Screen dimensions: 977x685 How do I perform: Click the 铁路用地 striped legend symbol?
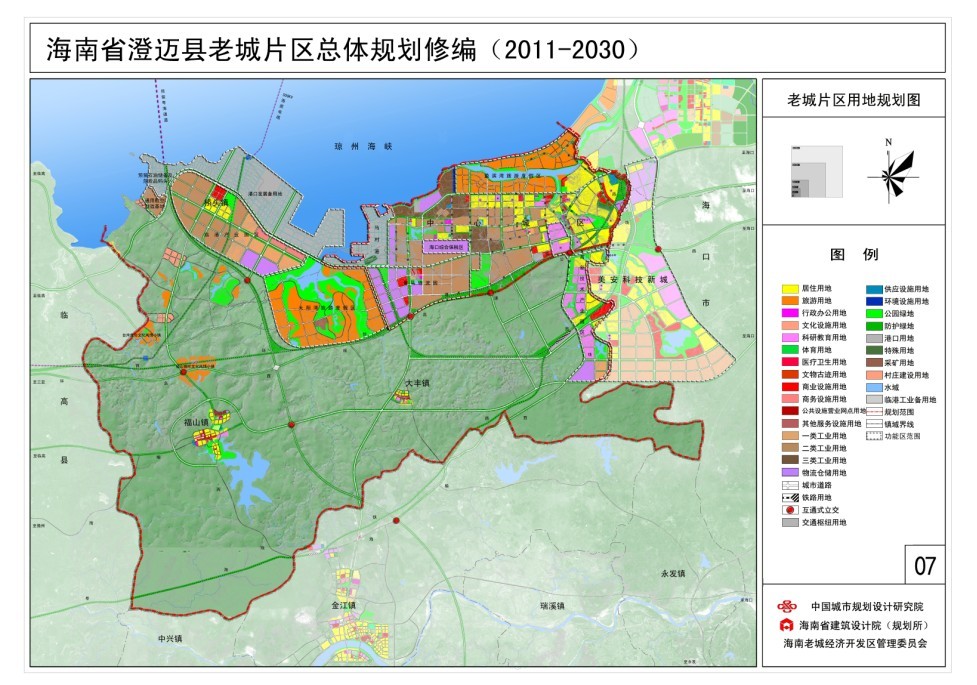coord(790,497)
